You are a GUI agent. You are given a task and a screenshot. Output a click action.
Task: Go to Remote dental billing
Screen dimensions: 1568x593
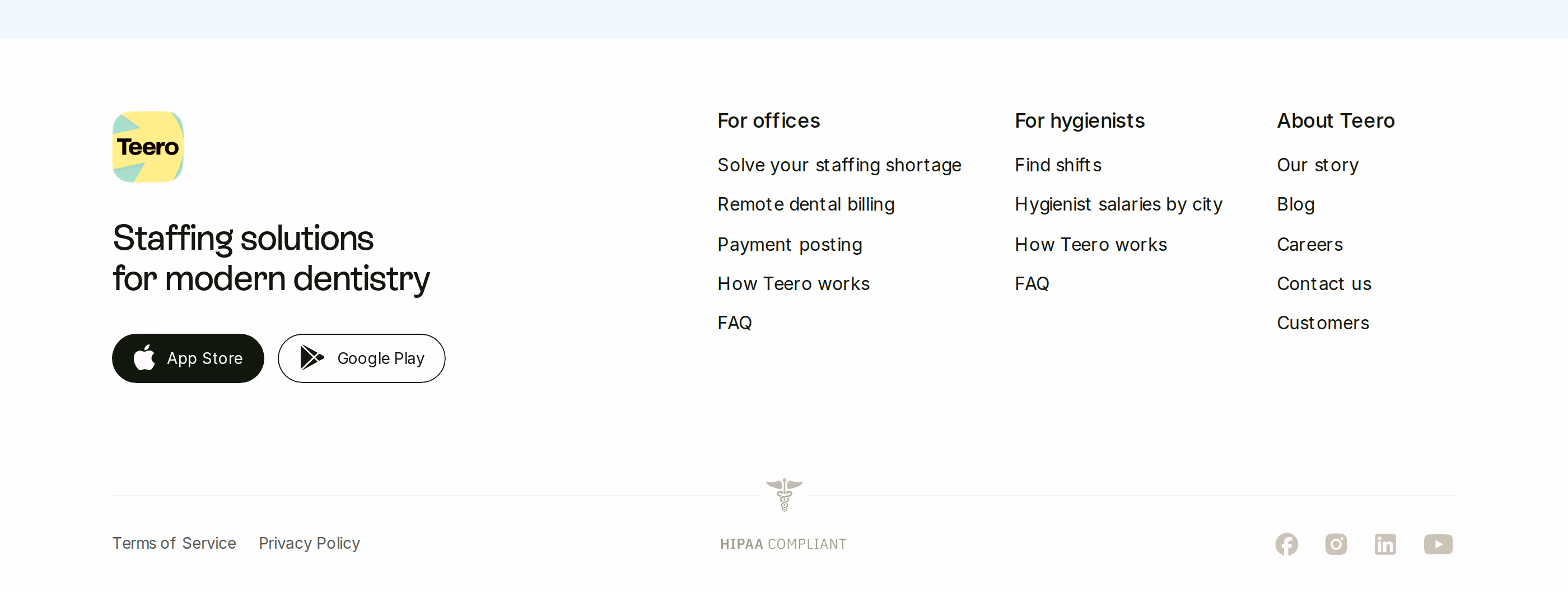point(806,204)
